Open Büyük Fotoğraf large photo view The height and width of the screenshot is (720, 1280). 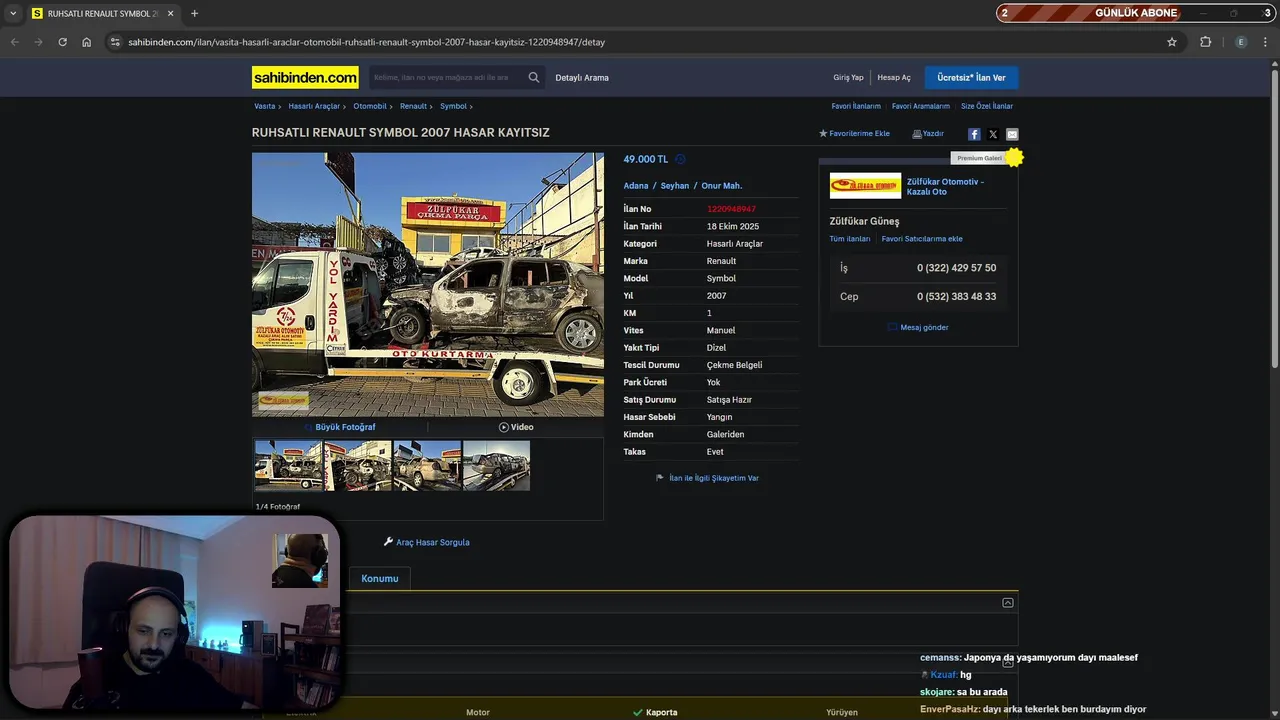tap(340, 427)
